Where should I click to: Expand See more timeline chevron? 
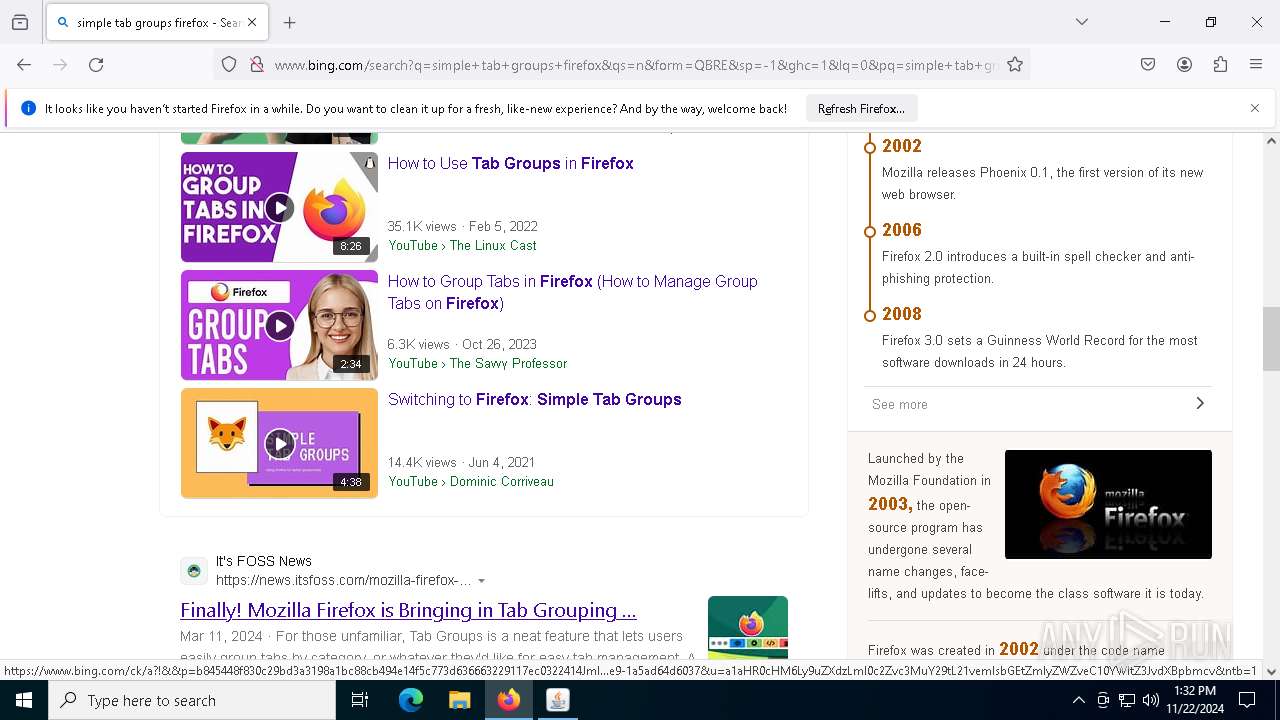(1200, 404)
